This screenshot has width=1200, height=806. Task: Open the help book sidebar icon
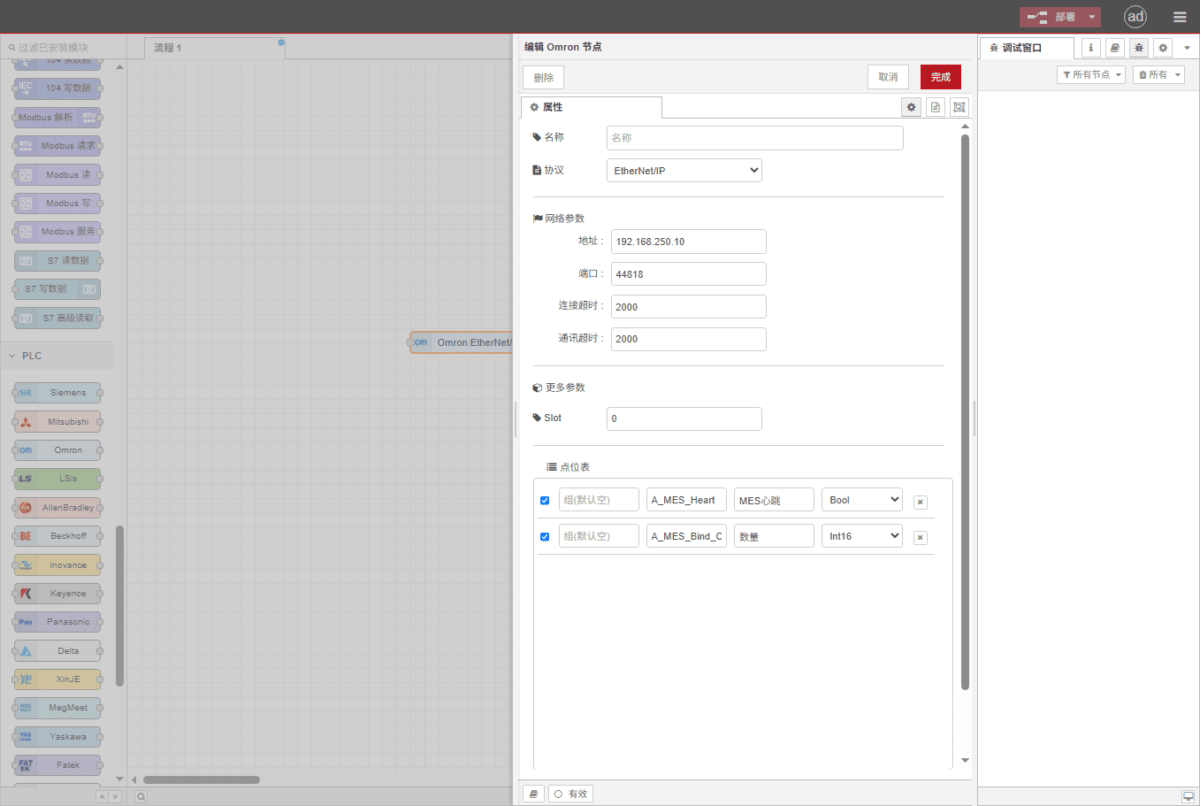pos(1114,48)
